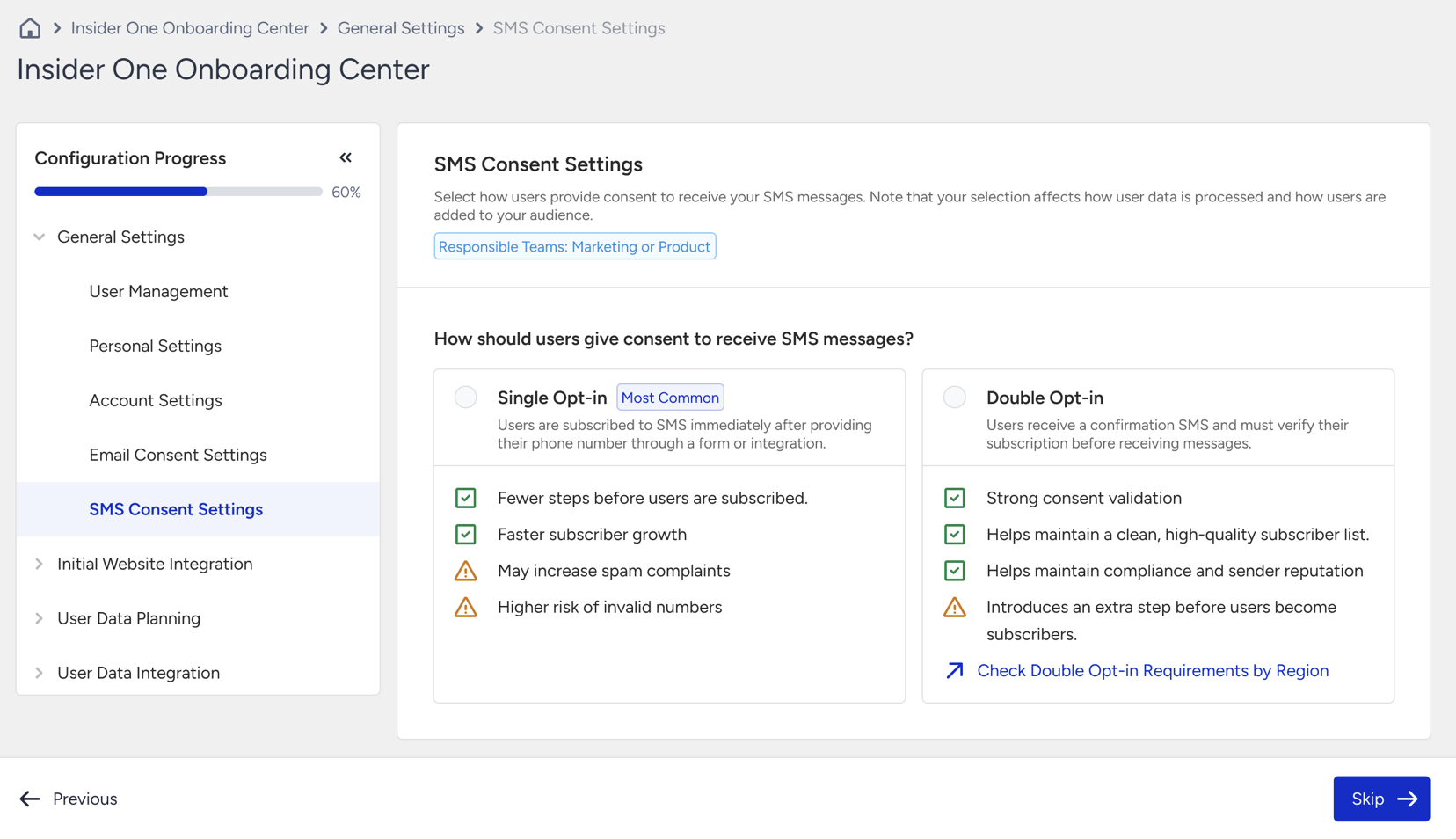The height and width of the screenshot is (839, 1456).
Task: Click the green check beside Fewer steps
Action: coord(466,498)
